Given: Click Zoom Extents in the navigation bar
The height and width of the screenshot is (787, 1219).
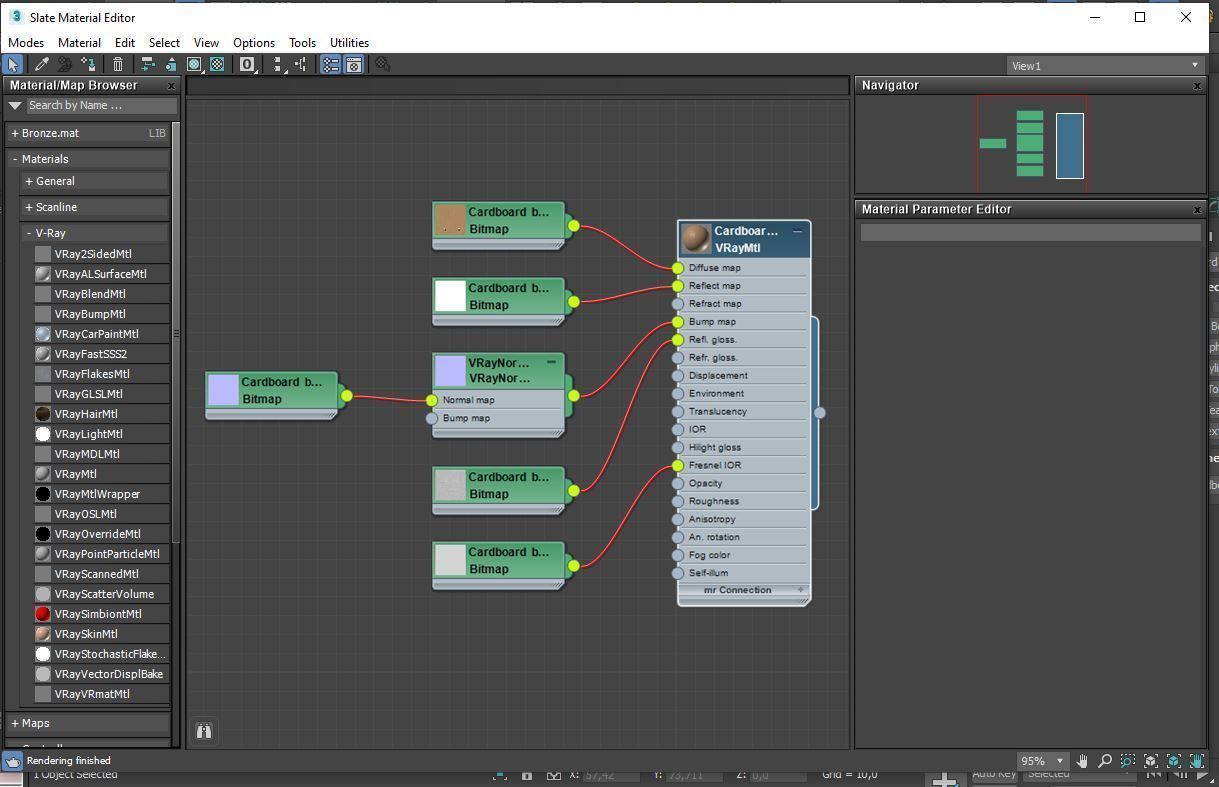Looking at the screenshot, I should 1151,761.
